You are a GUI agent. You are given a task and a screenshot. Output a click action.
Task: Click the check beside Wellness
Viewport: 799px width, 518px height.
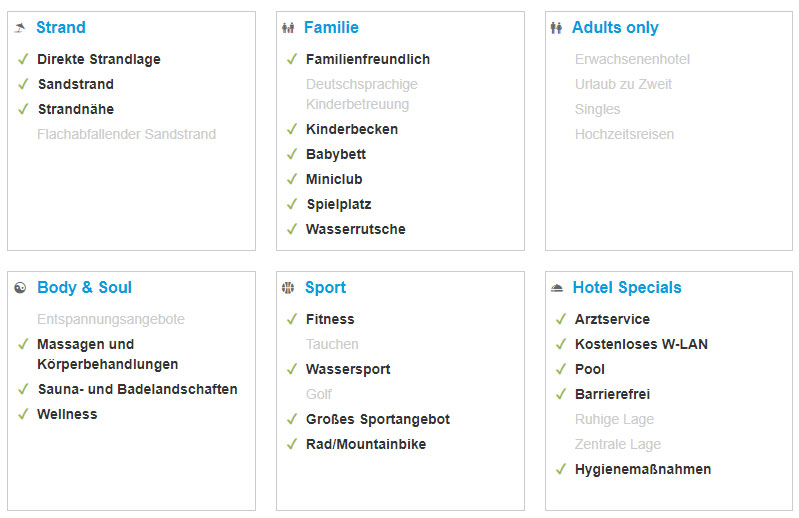point(23,414)
